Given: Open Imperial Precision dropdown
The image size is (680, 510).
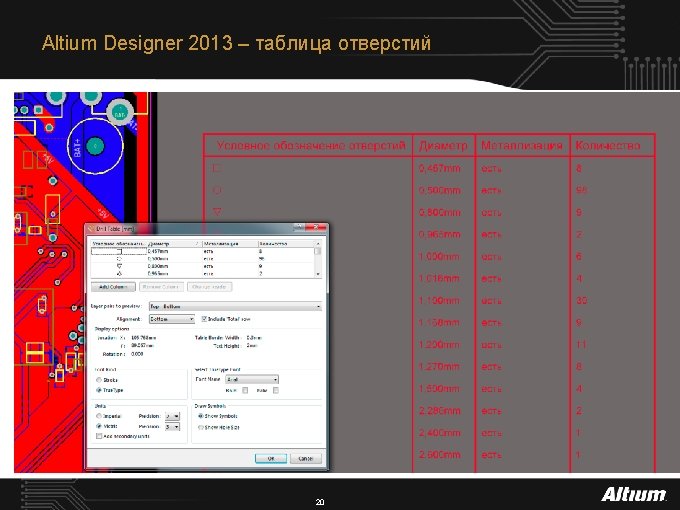Looking at the screenshot, I should point(172,416).
